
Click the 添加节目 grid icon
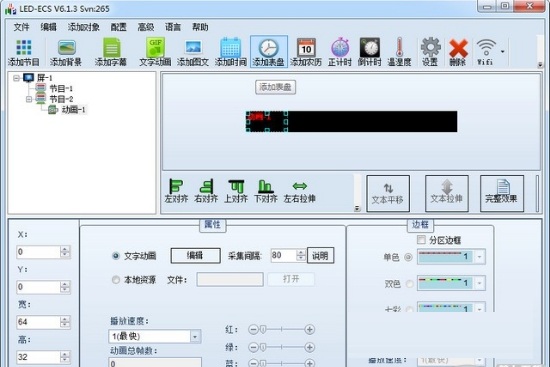24,53
